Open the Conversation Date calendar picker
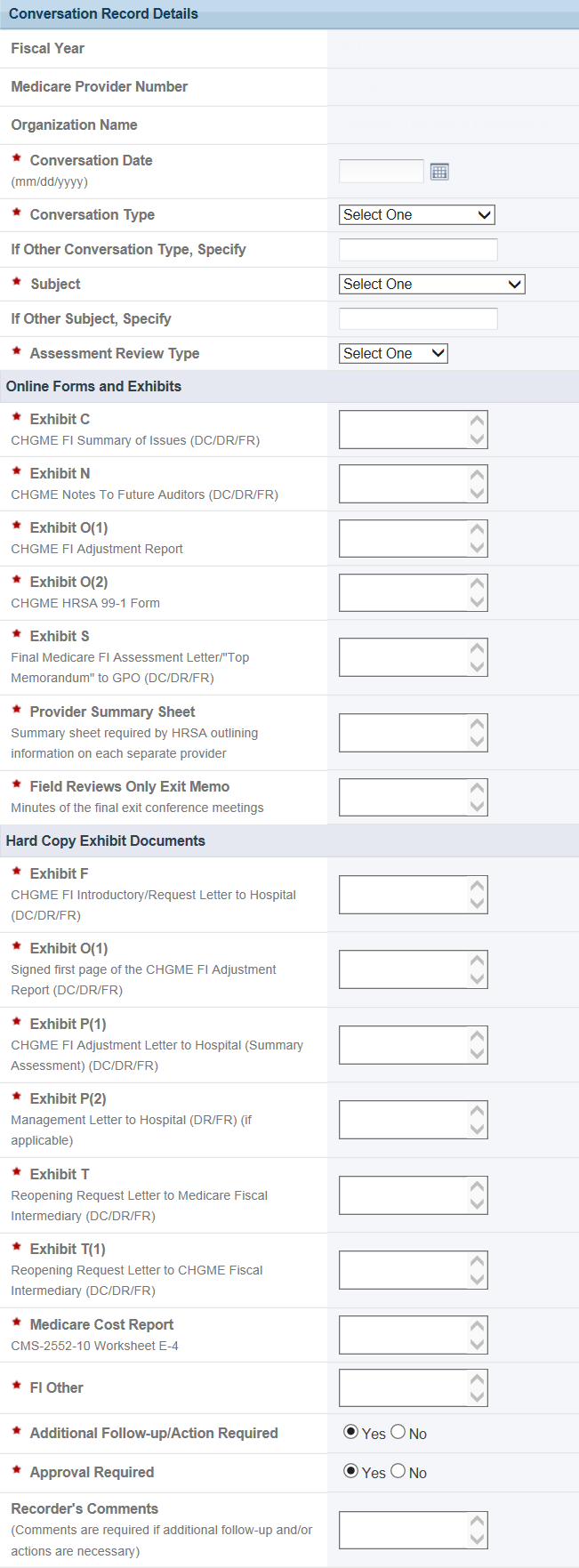Viewport: 579px width, 1568px height. click(x=439, y=172)
